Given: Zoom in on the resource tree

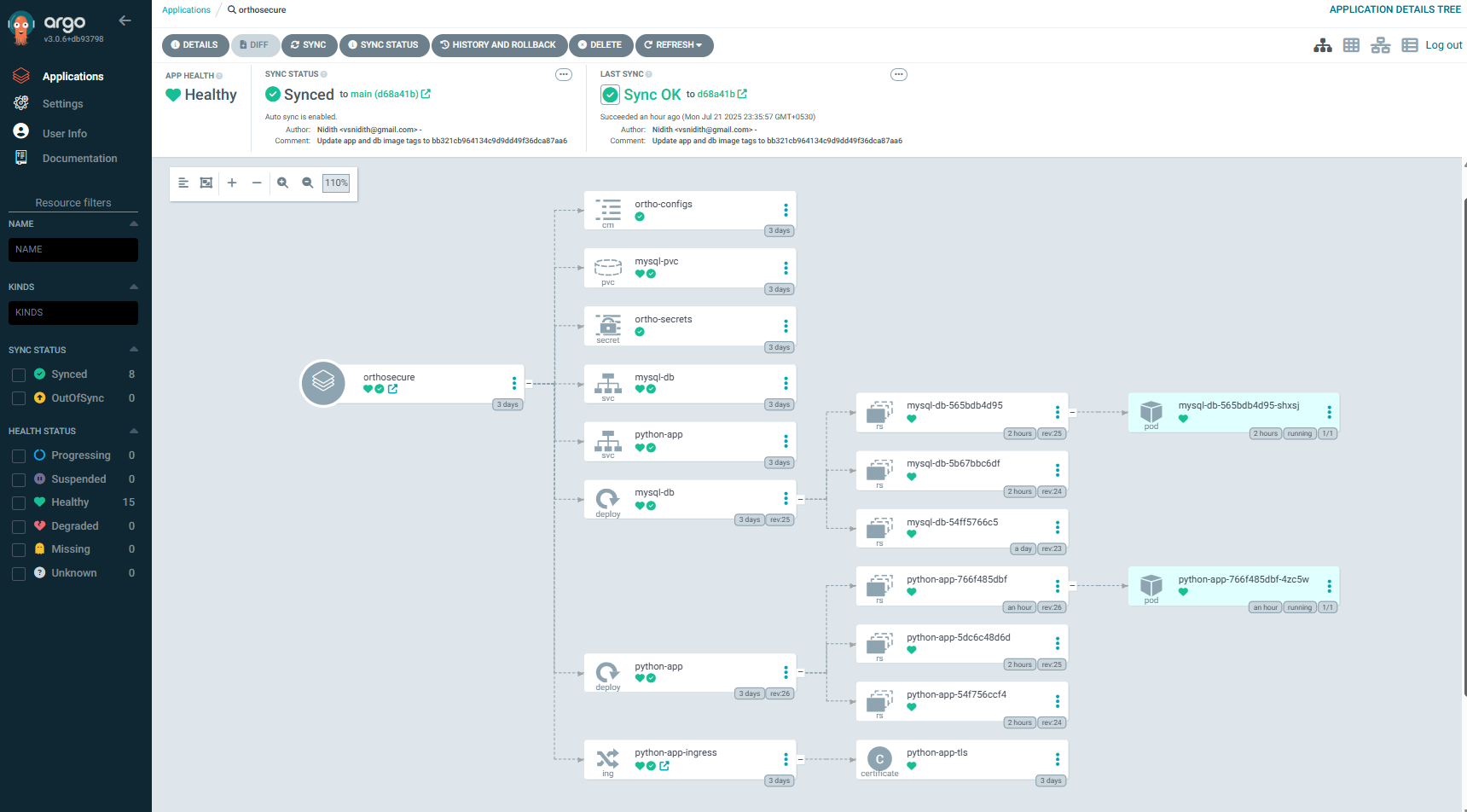Looking at the screenshot, I should [x=283, y=183].
